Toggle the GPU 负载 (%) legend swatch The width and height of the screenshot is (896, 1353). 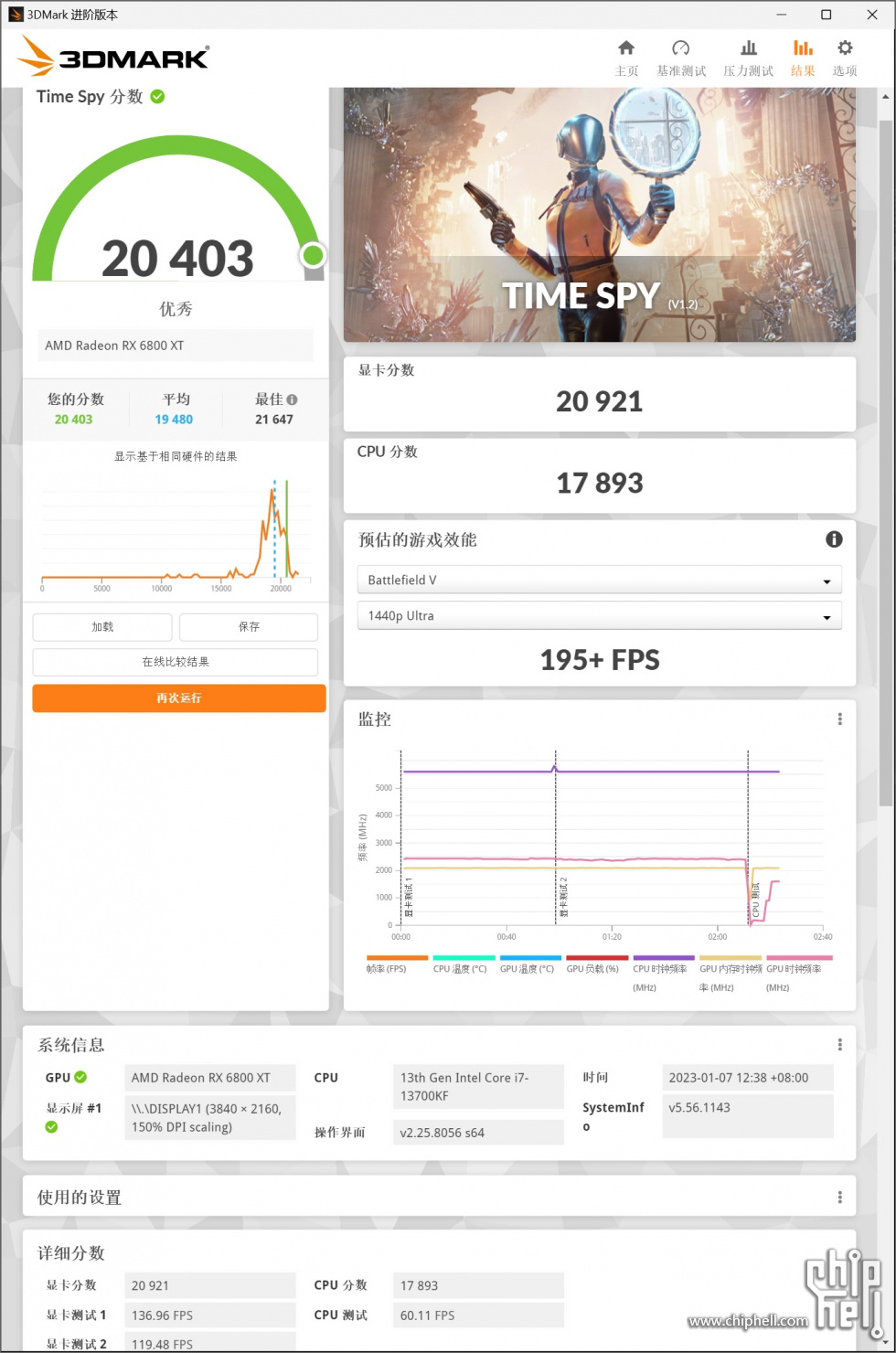coord(597,958)
